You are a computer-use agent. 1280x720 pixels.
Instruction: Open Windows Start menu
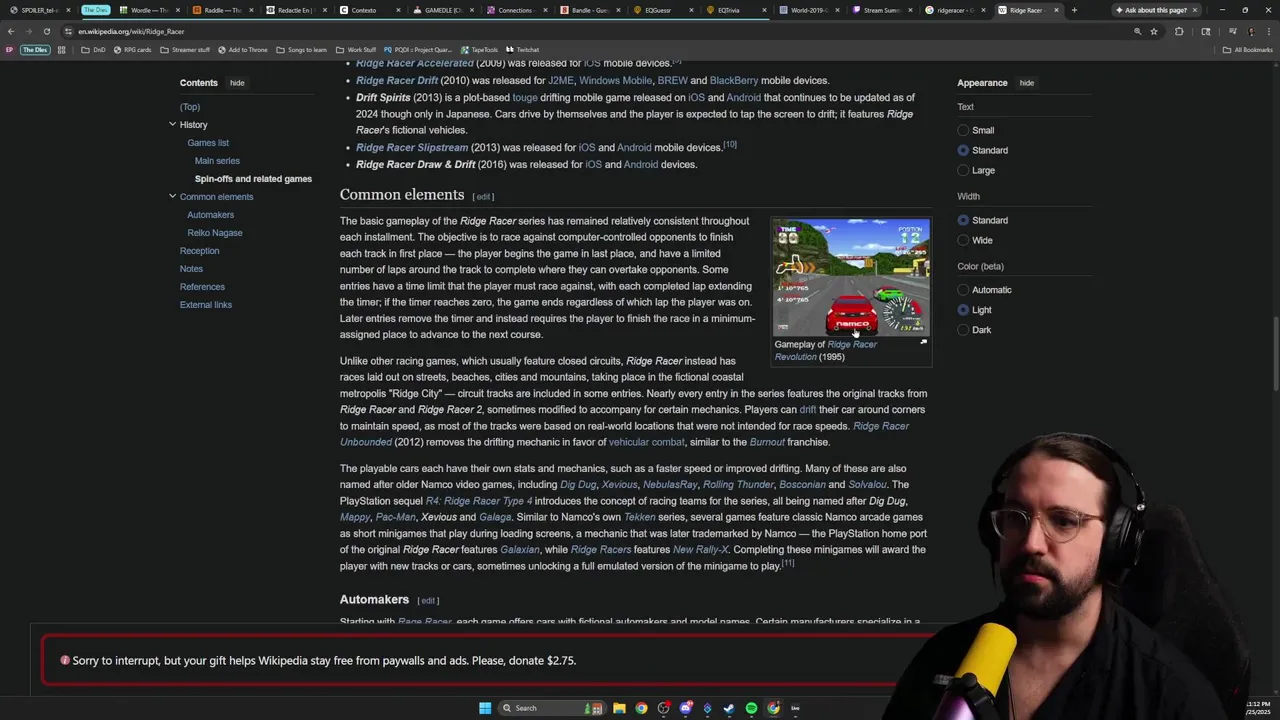pyautogui.click(x=485, y=708)
